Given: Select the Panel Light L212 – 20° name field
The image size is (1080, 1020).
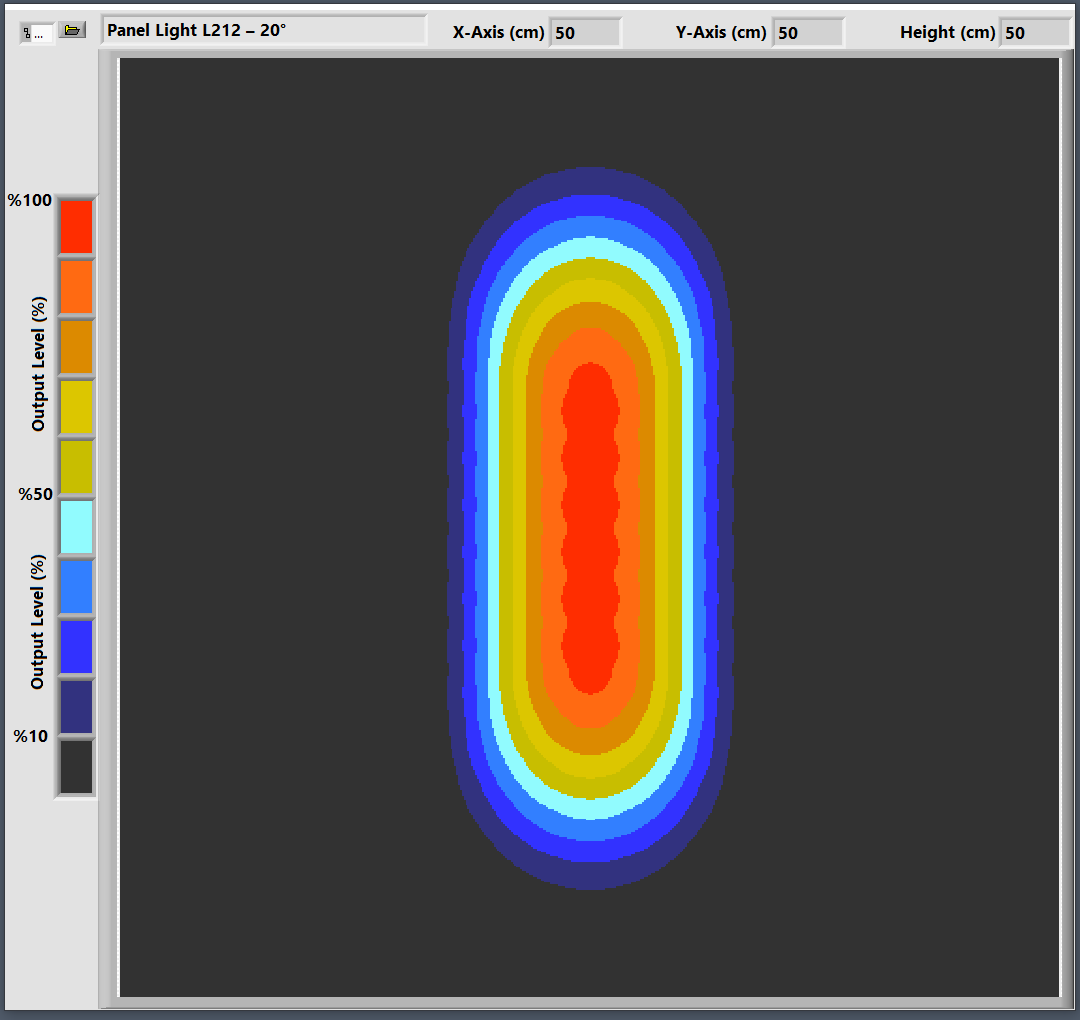Looking at the screenshot, I should (x=263, y=30).
